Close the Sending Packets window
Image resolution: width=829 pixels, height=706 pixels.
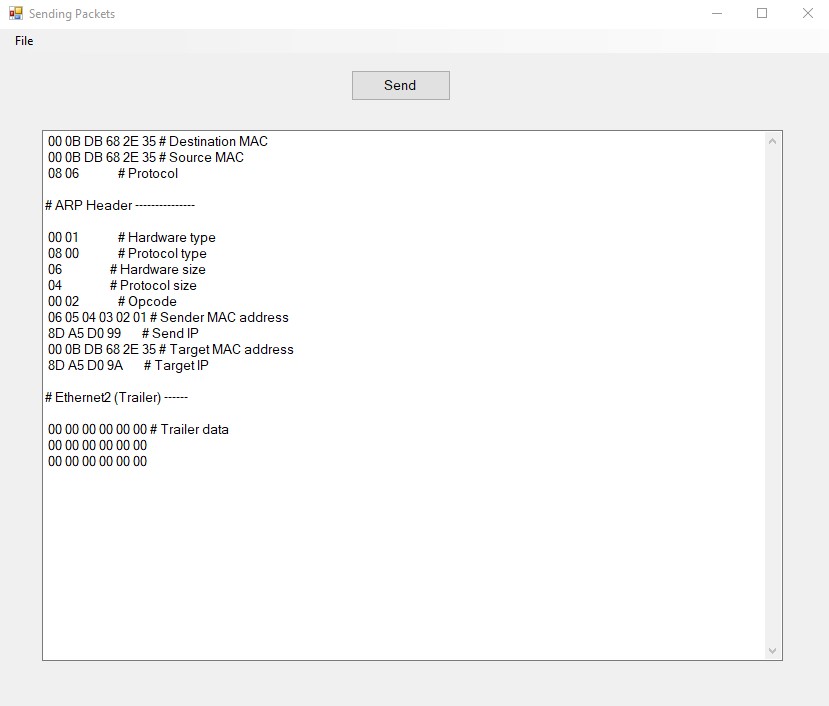pyautogui.click(x=807, y=13)
